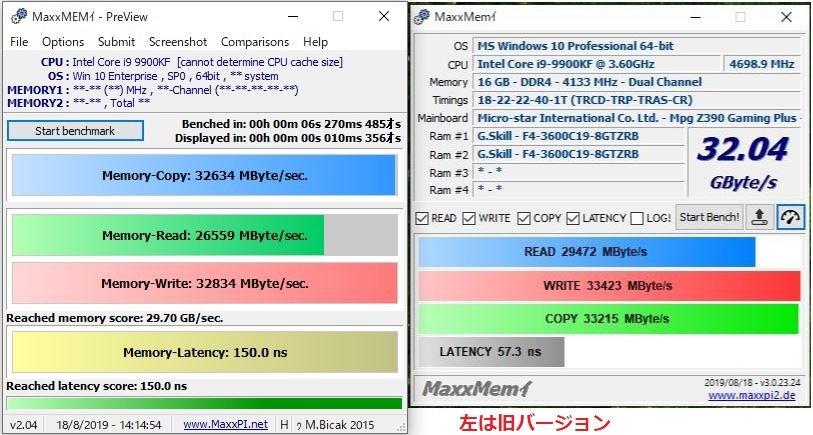813x435 pixels.
Task: Click the Memory-Latency 150.0 ns bar
Action: click(x=204, y=353)
